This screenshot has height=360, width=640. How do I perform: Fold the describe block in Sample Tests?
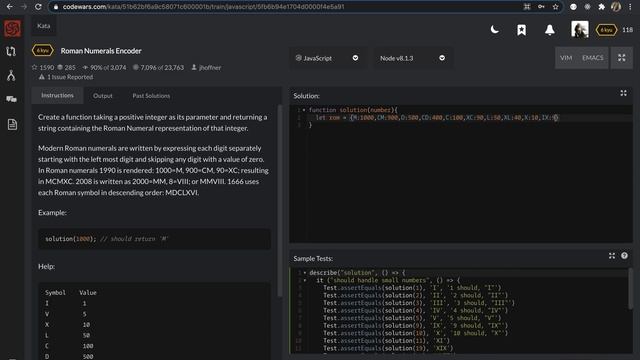point(304,273)
